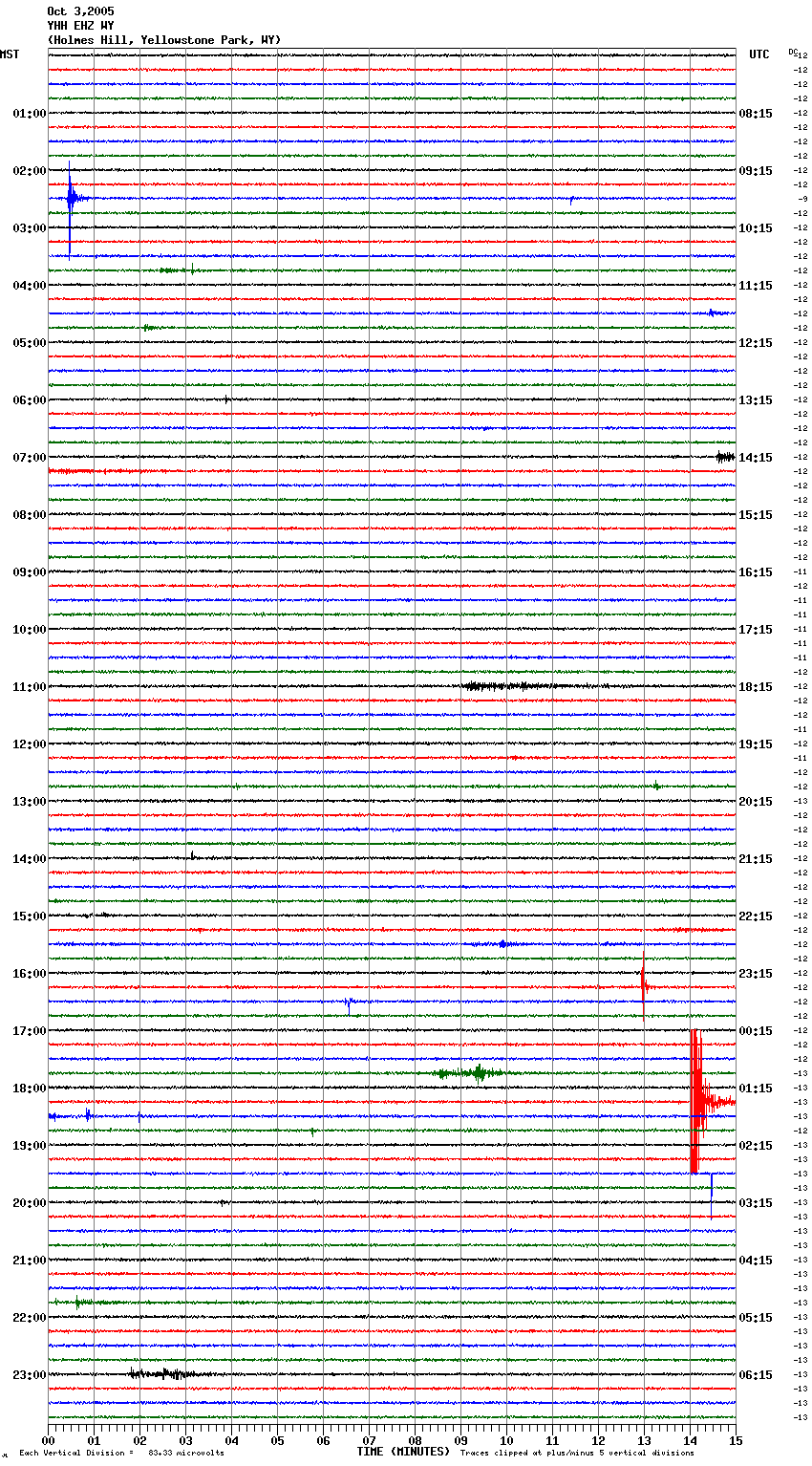Pick the 07:00 MST time label

pos(30,458)
